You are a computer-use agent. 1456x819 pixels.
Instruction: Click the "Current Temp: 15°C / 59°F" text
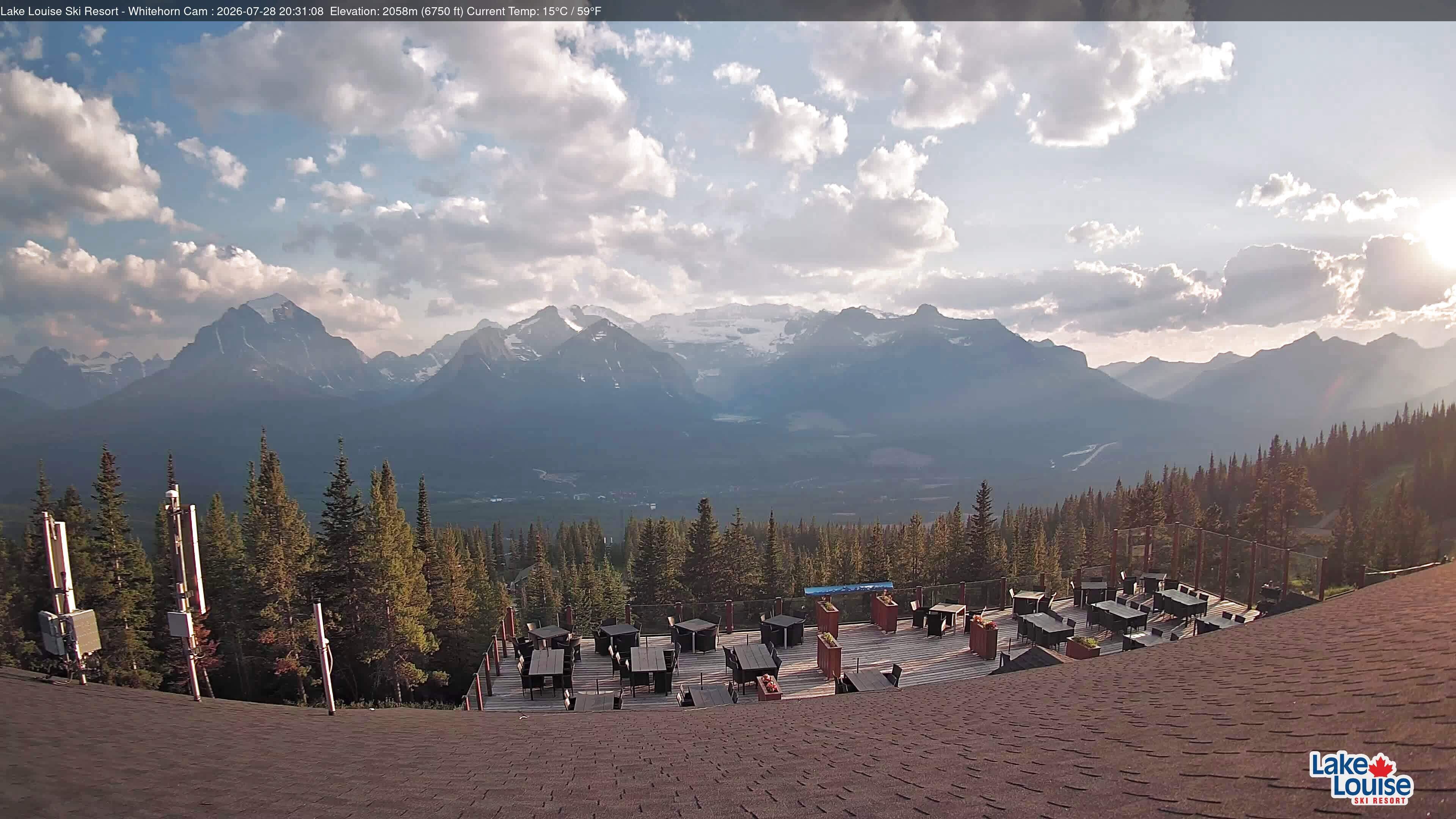[x=534, y=11]
